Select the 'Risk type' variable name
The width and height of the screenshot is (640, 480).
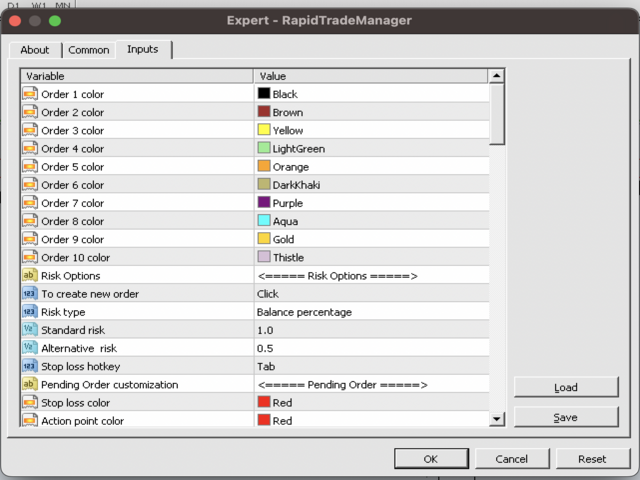click(63, 312)
